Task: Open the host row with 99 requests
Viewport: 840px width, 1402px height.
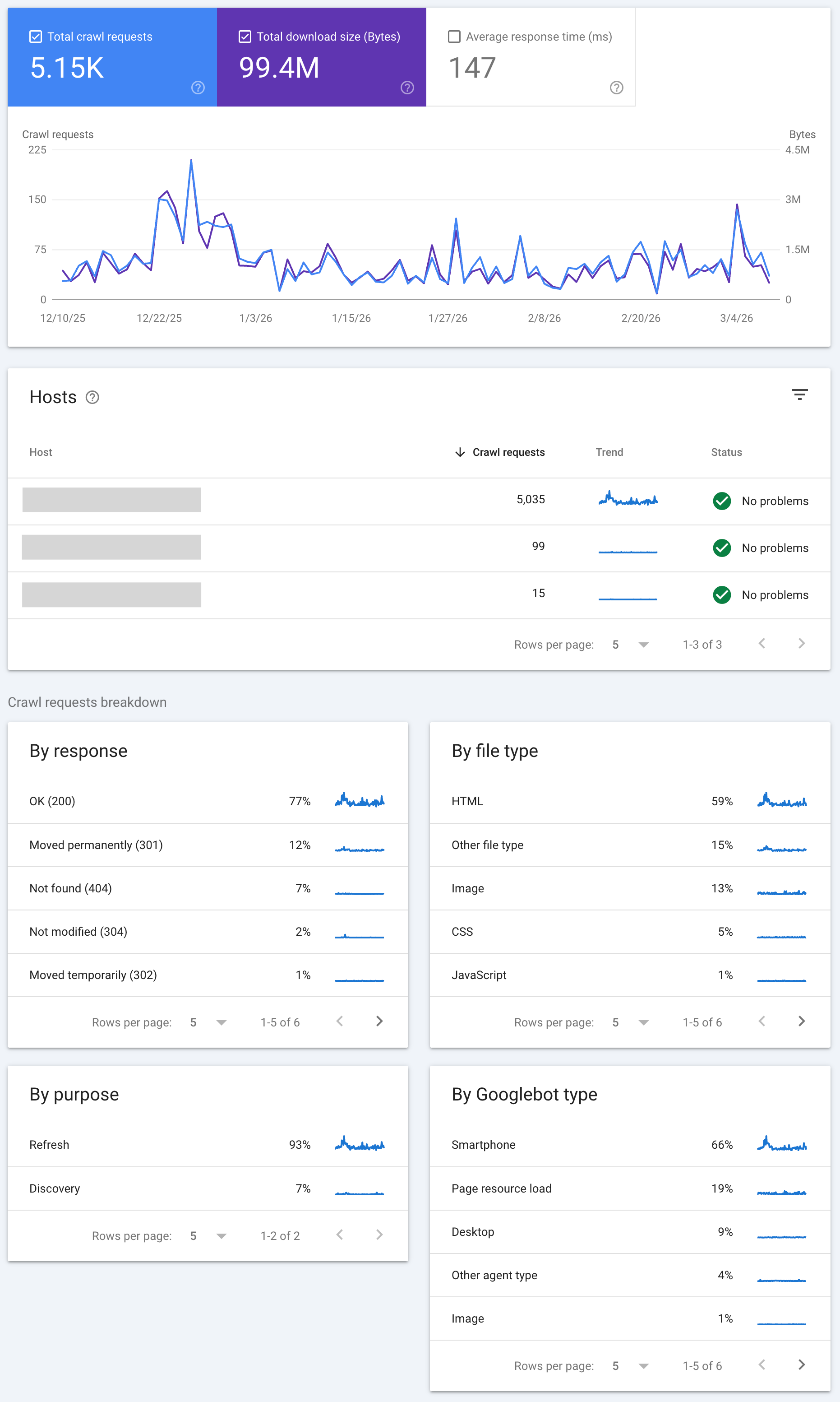Action: (x=419, y=548)
